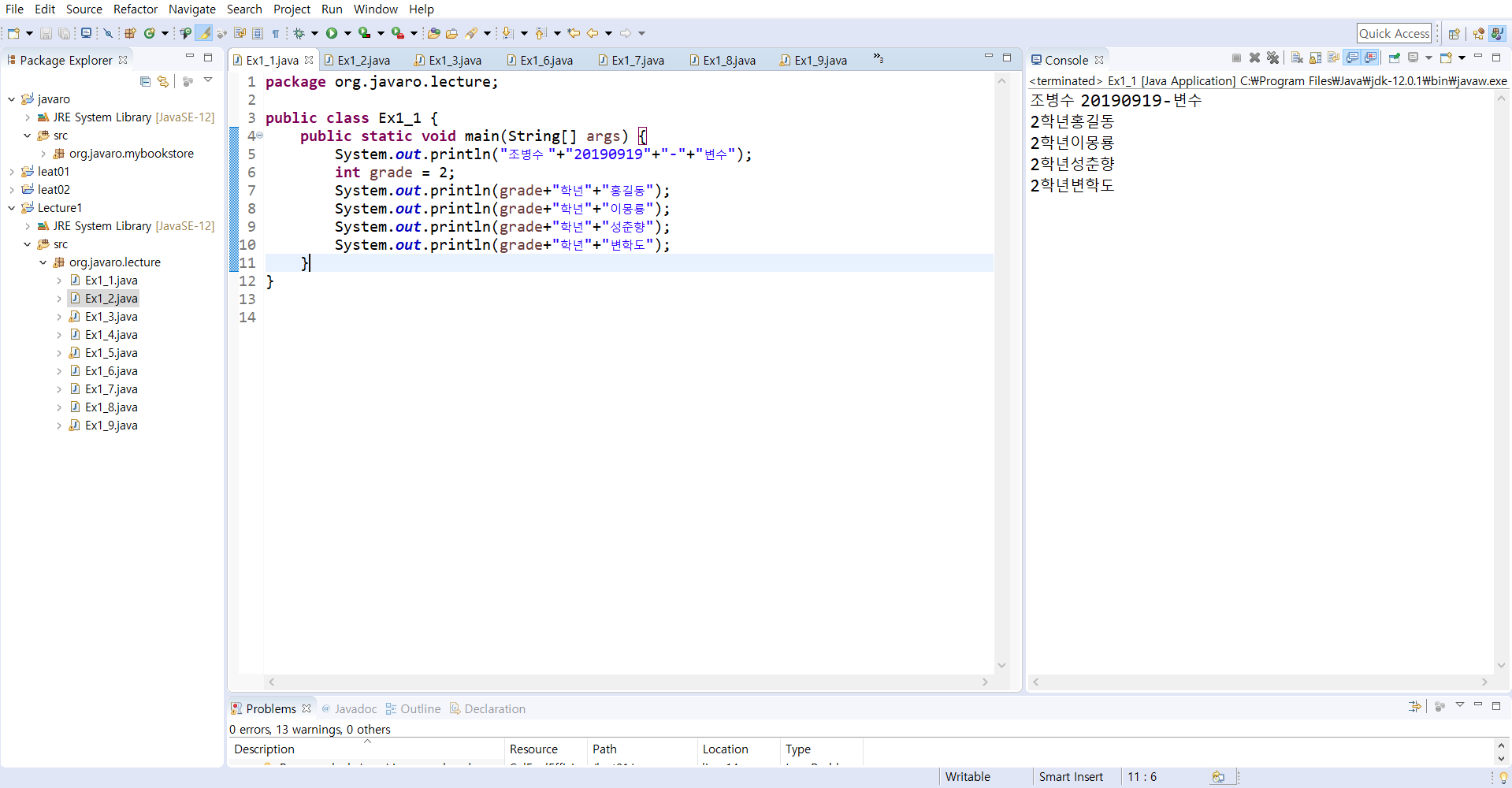This screenshot has width=1512, height=788.
Task: Expand the leat02 project
Action: [12, 190]
